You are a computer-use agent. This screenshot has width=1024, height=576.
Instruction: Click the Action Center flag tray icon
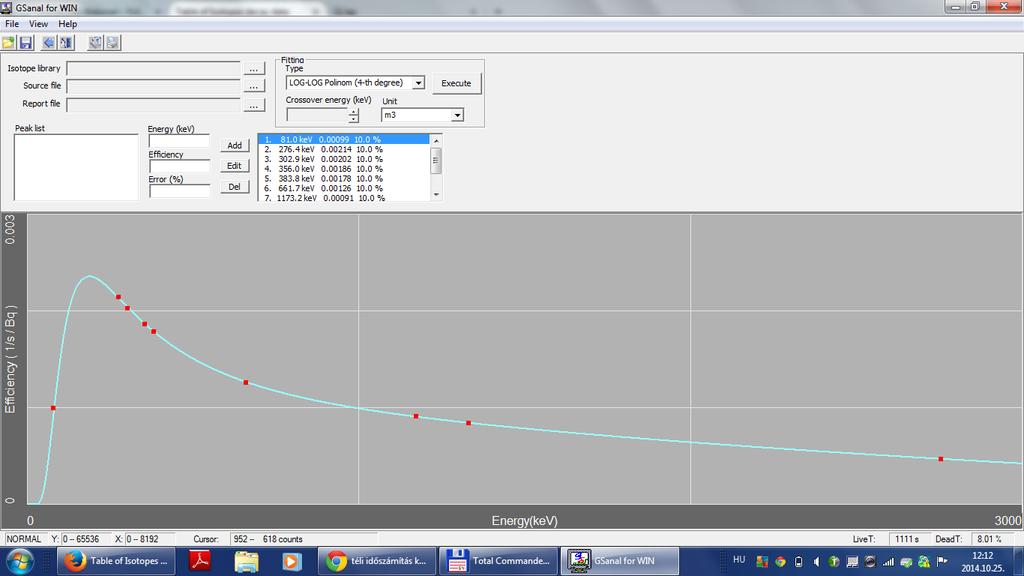[x=942, y=562]
